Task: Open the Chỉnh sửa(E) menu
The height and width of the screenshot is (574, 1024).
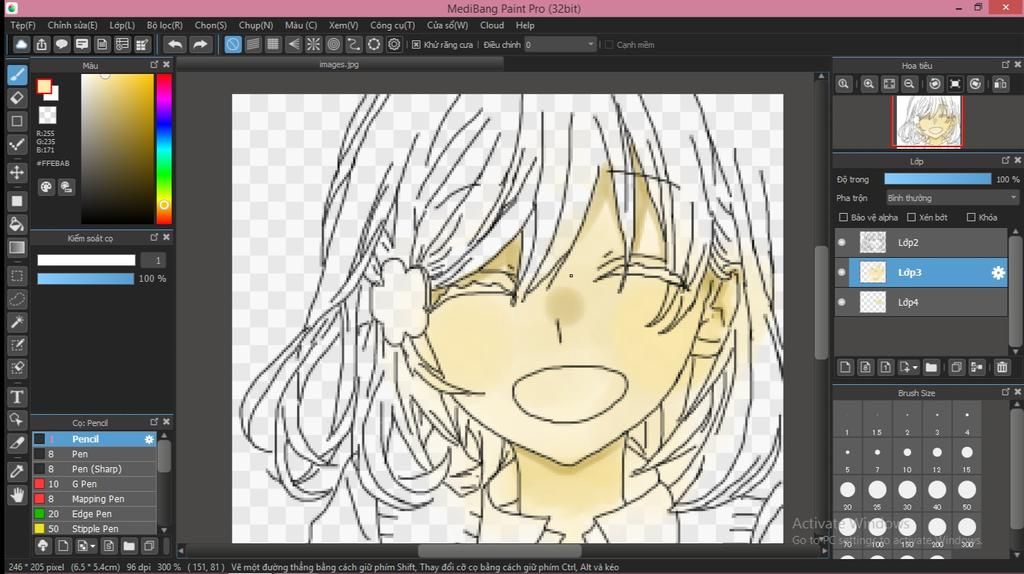Action: pos(72,25)
